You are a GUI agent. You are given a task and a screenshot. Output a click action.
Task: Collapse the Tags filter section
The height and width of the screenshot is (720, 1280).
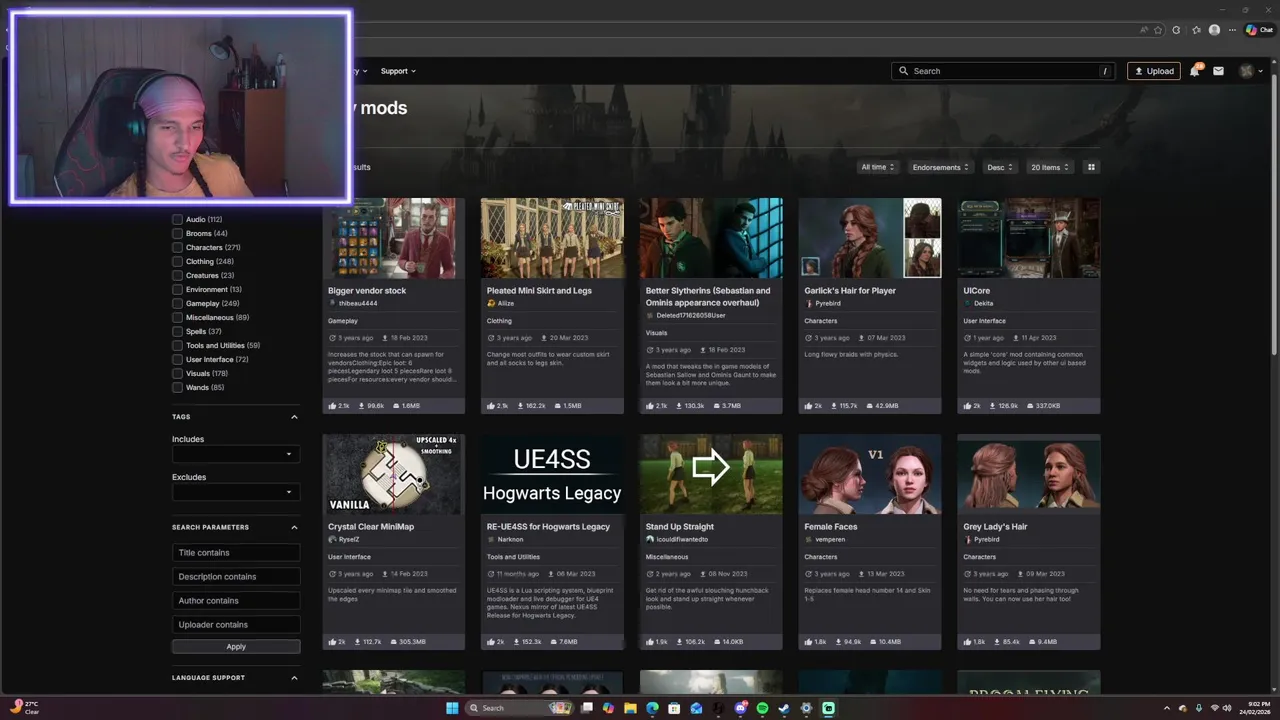[x=294, y=417]
